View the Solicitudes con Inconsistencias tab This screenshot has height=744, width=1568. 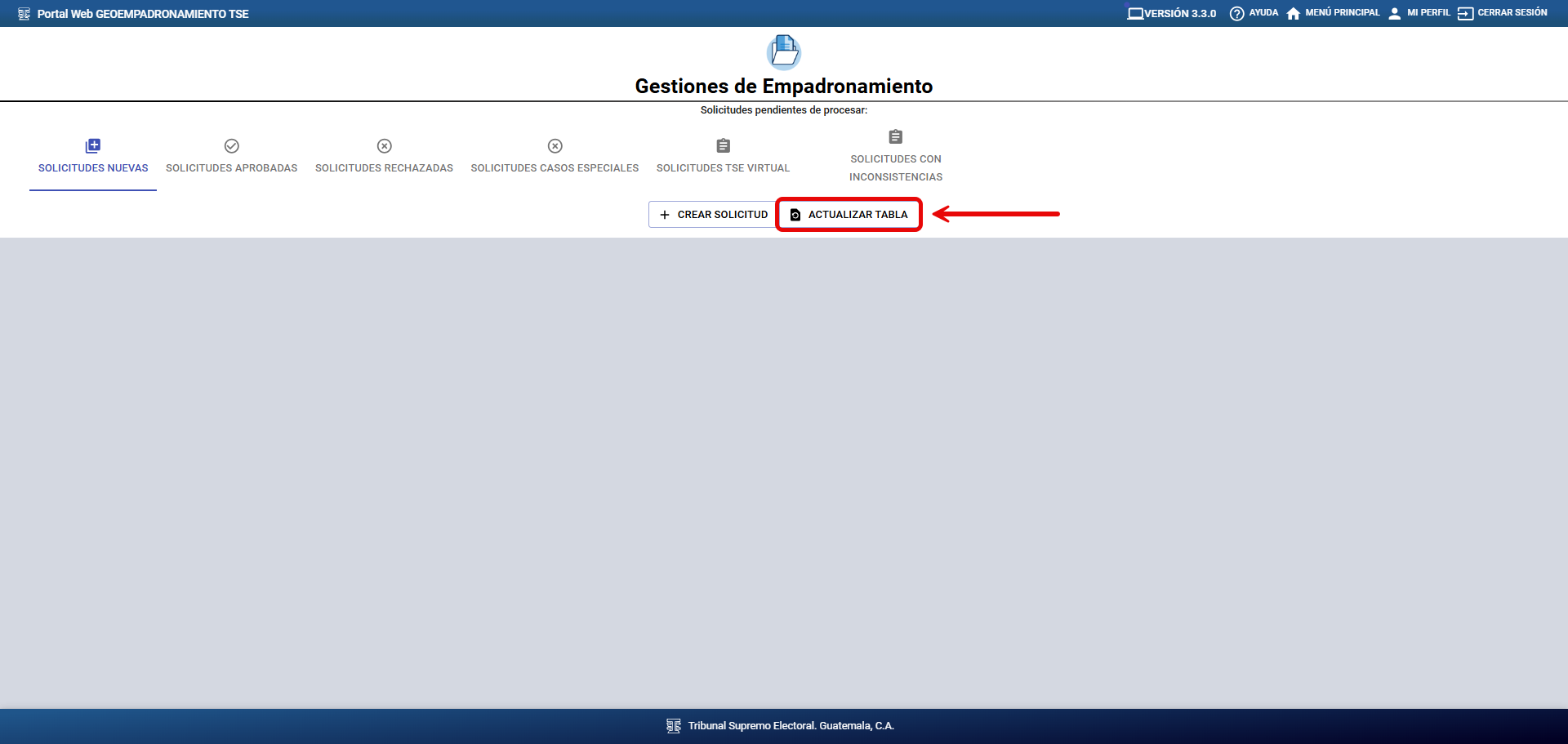click(895, 157)
